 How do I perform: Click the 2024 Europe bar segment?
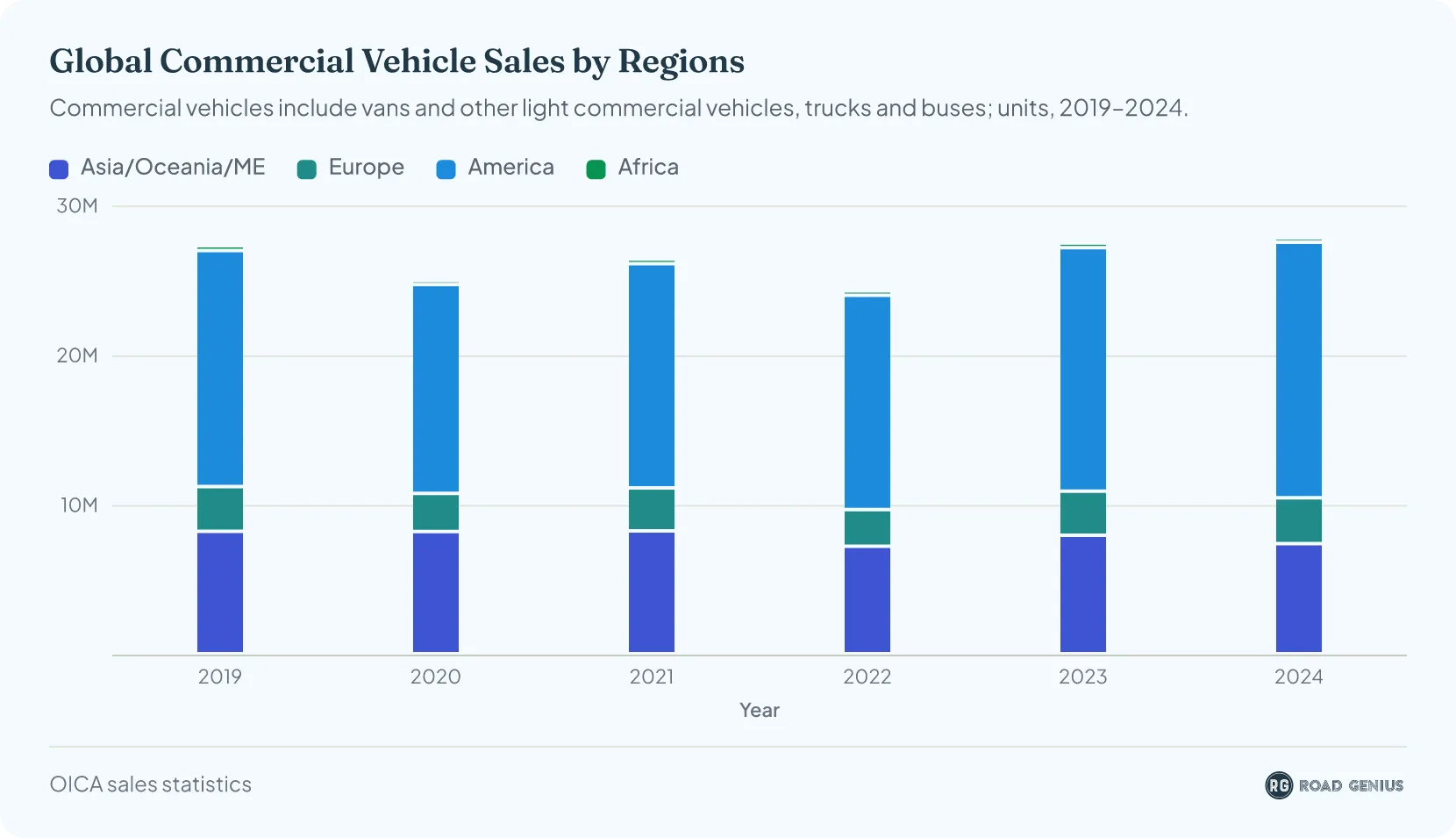[x=1299, y=521]
